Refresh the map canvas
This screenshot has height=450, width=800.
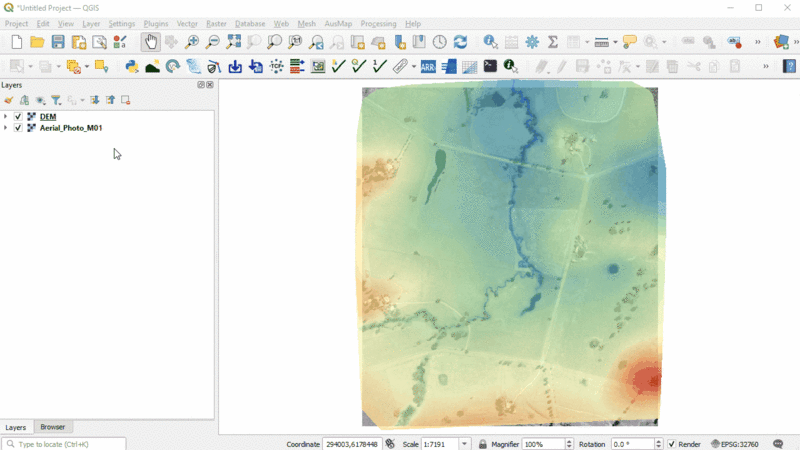tap(460, 42)
